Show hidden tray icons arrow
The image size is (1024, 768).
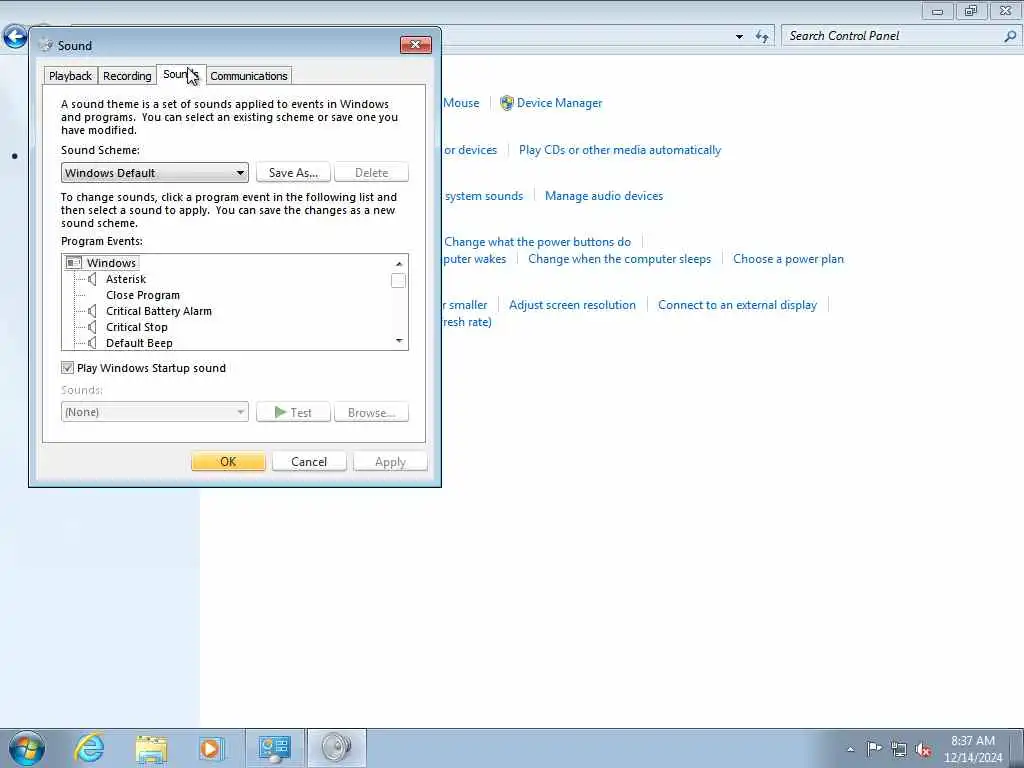click(850, 749)
